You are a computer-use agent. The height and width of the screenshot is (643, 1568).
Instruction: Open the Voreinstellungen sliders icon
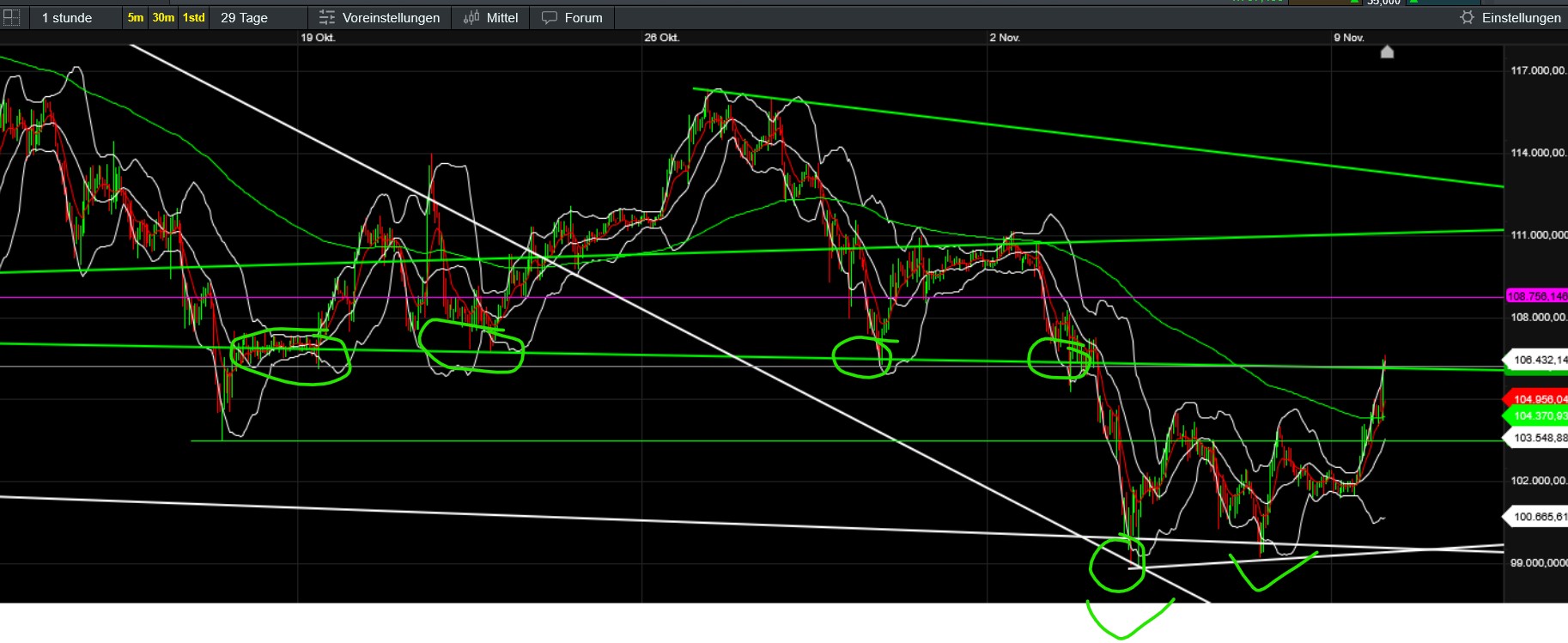326,17
